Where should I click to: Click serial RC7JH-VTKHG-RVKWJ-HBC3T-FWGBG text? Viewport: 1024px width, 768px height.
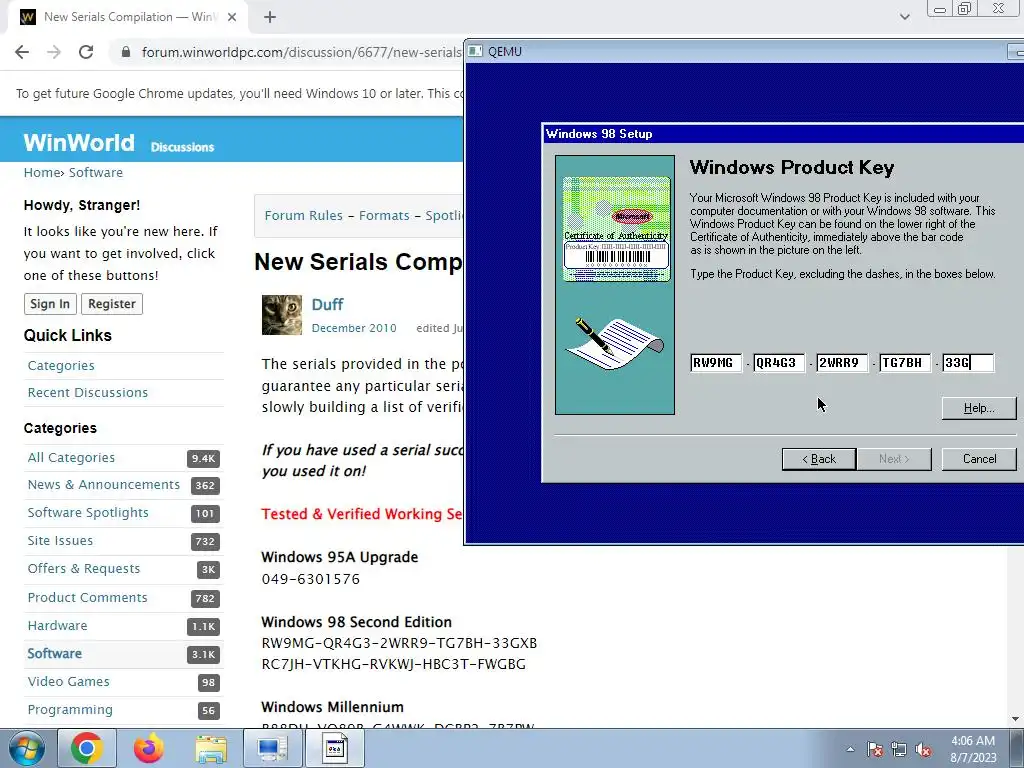coord(394,664)
